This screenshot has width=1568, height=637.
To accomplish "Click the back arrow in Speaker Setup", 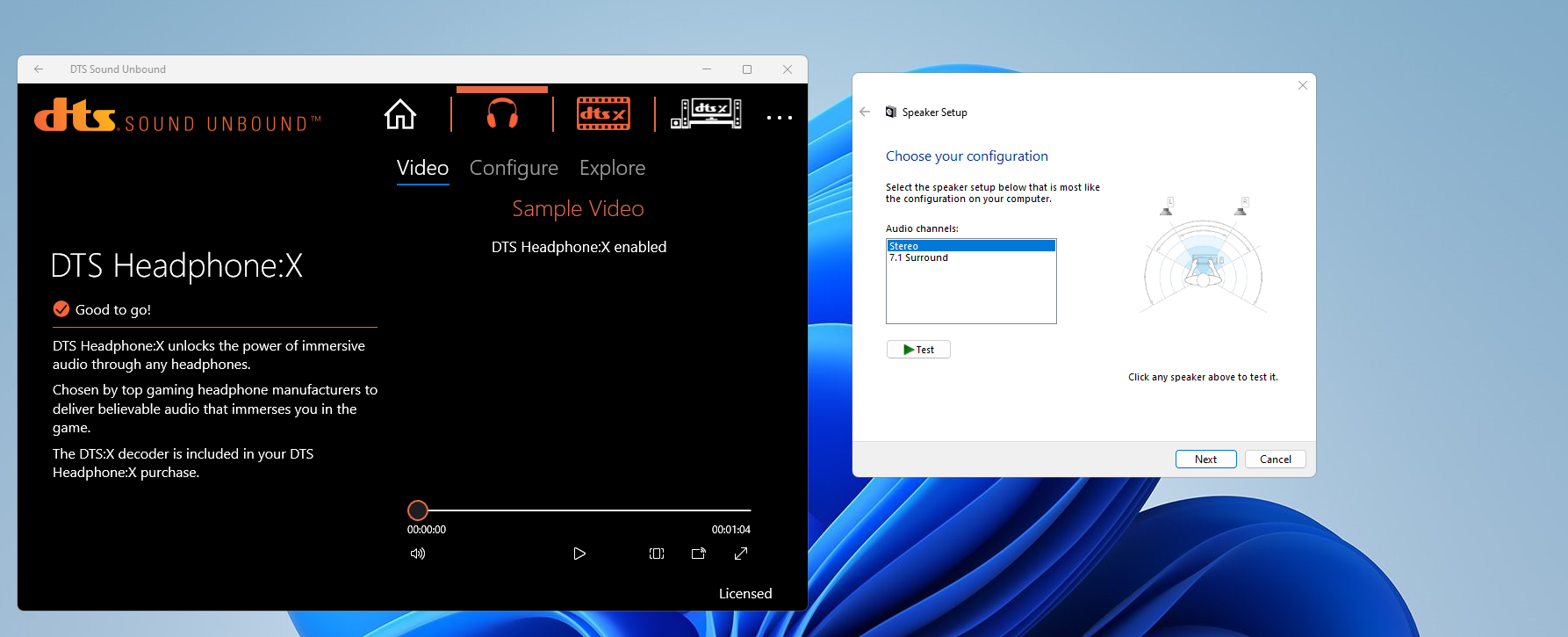I will coord(865,112).
